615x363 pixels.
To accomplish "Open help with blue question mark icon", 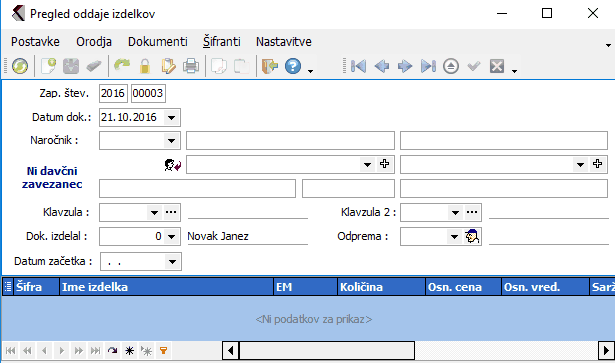I will [x=293, y=66].
